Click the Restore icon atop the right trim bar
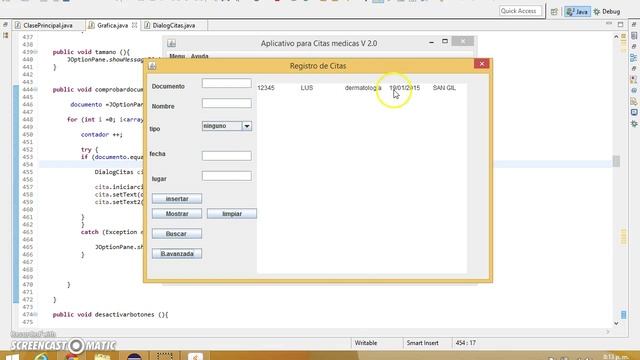Image resolution: width=640 pixels, height=360 pixels. 634,25
